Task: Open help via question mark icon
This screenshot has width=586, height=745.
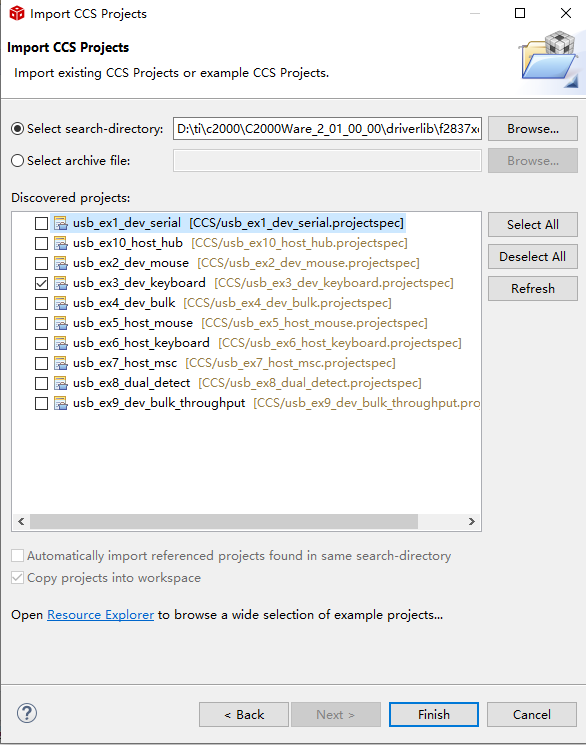Action: (x=27, y=713)
